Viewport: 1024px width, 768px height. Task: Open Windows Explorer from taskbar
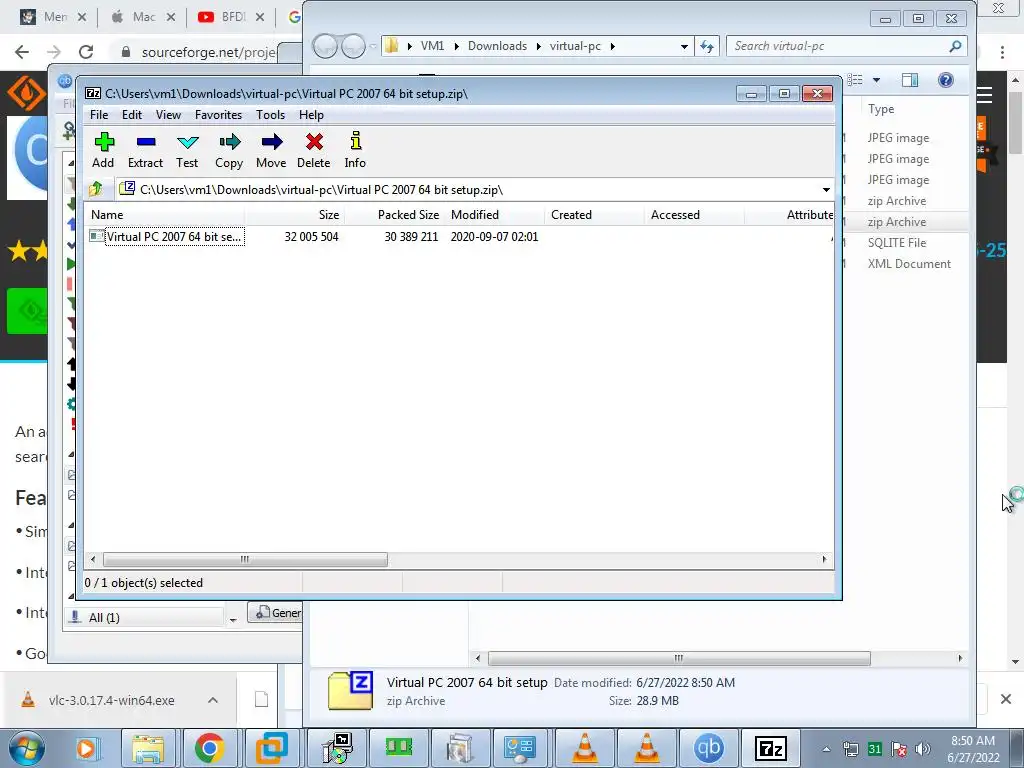(148, 748)
